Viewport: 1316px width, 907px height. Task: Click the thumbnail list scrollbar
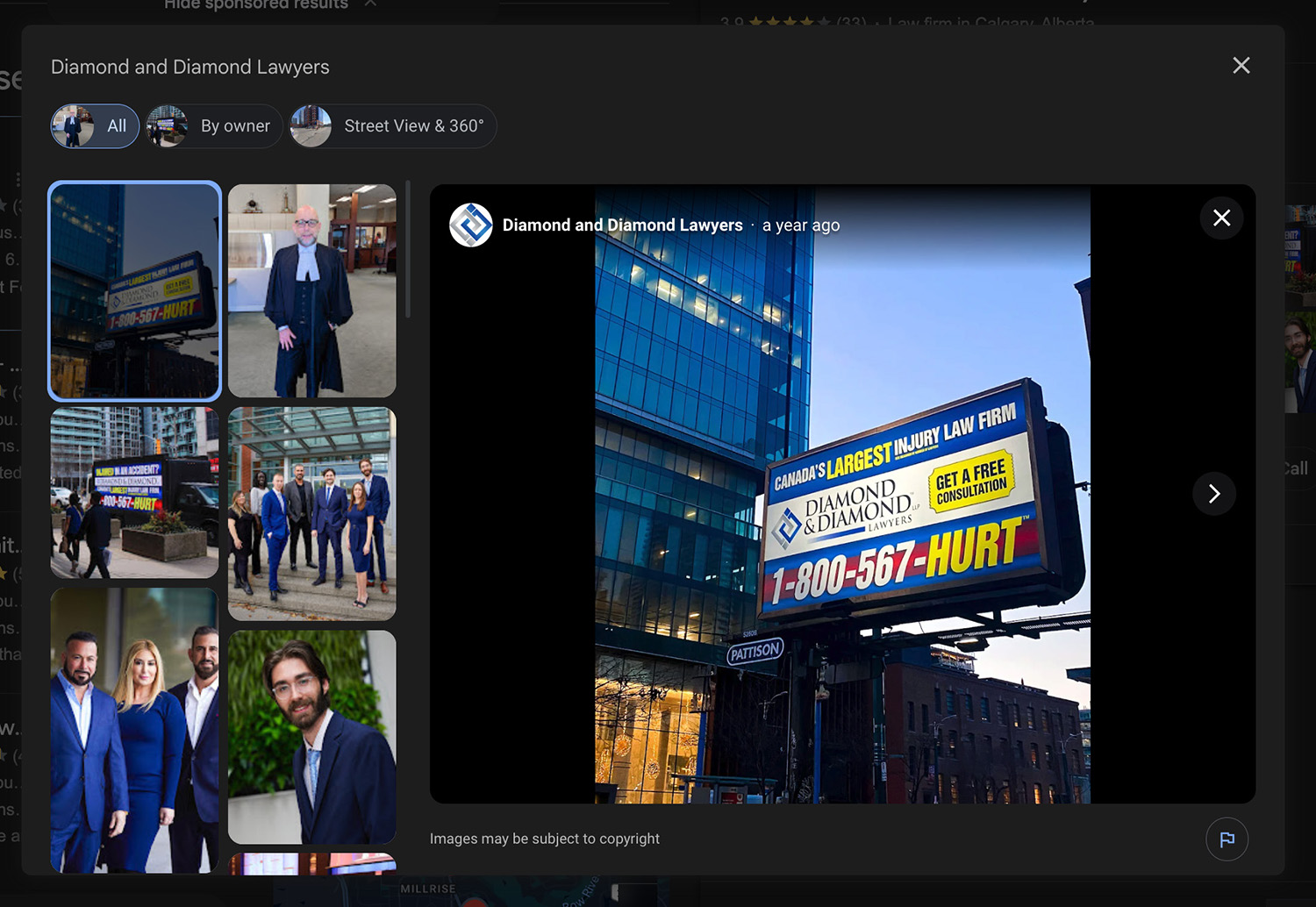click(x=408, y=250)
